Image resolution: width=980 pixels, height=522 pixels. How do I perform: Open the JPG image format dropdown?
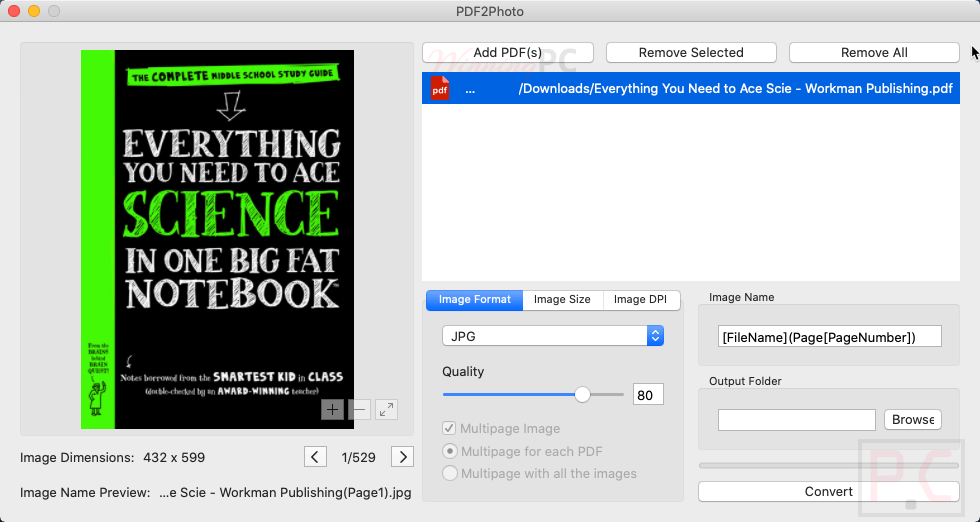552,336
